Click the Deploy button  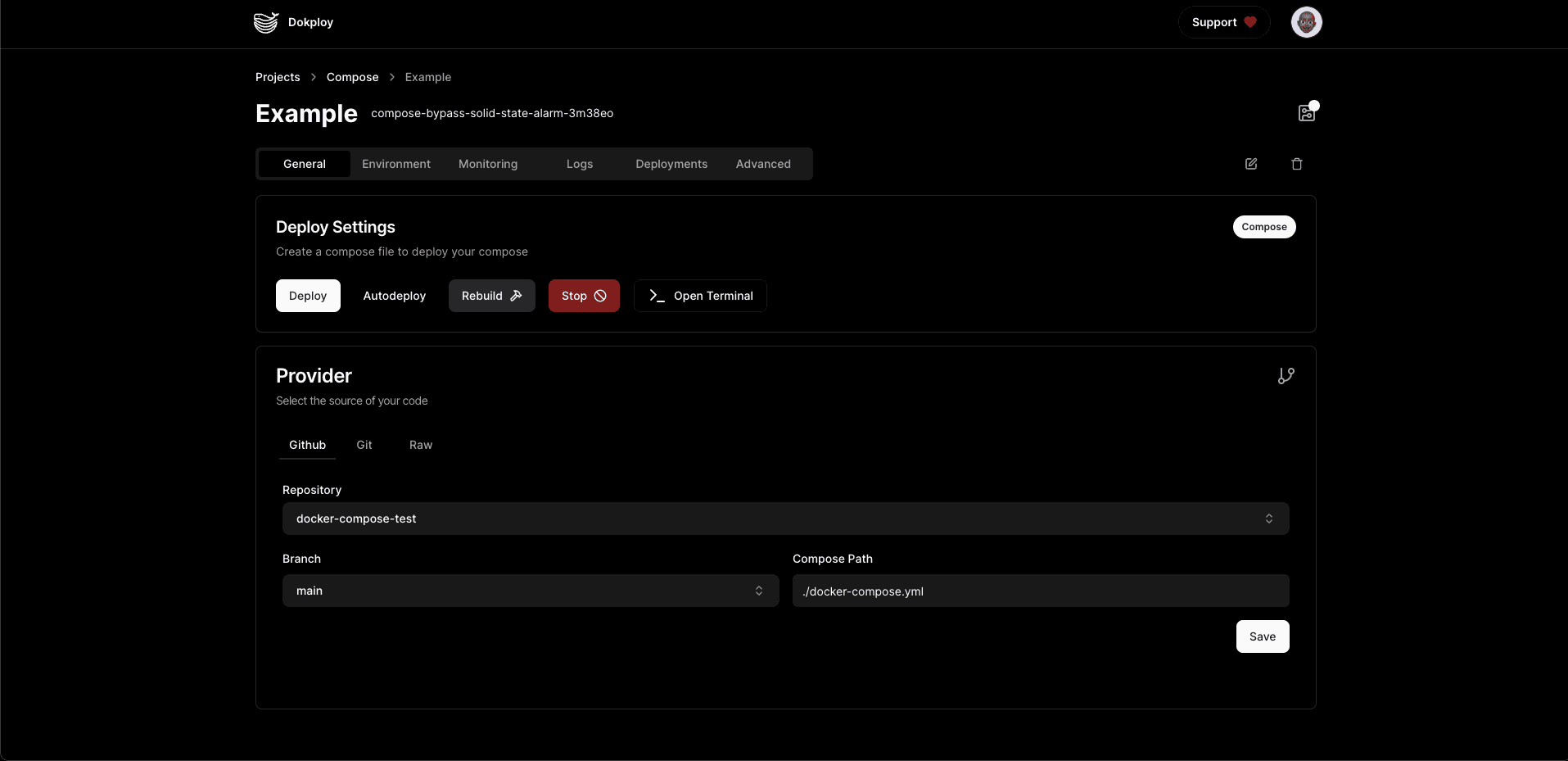pyautogui.click(x=308, y=295)
